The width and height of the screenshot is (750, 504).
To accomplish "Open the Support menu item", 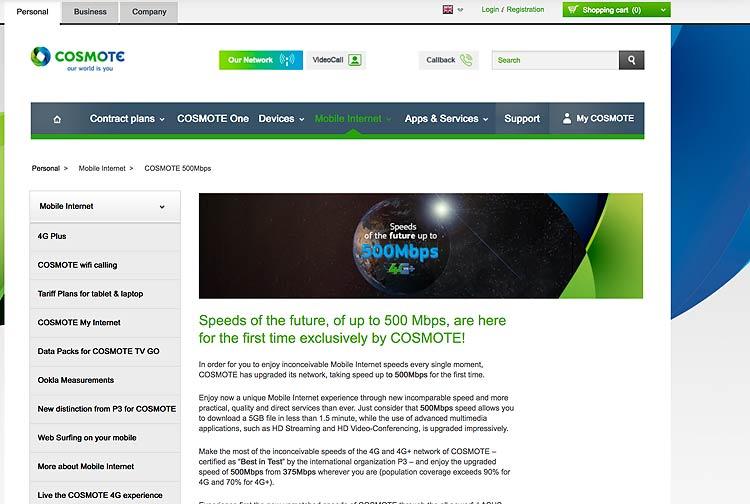I will (522, 119).
